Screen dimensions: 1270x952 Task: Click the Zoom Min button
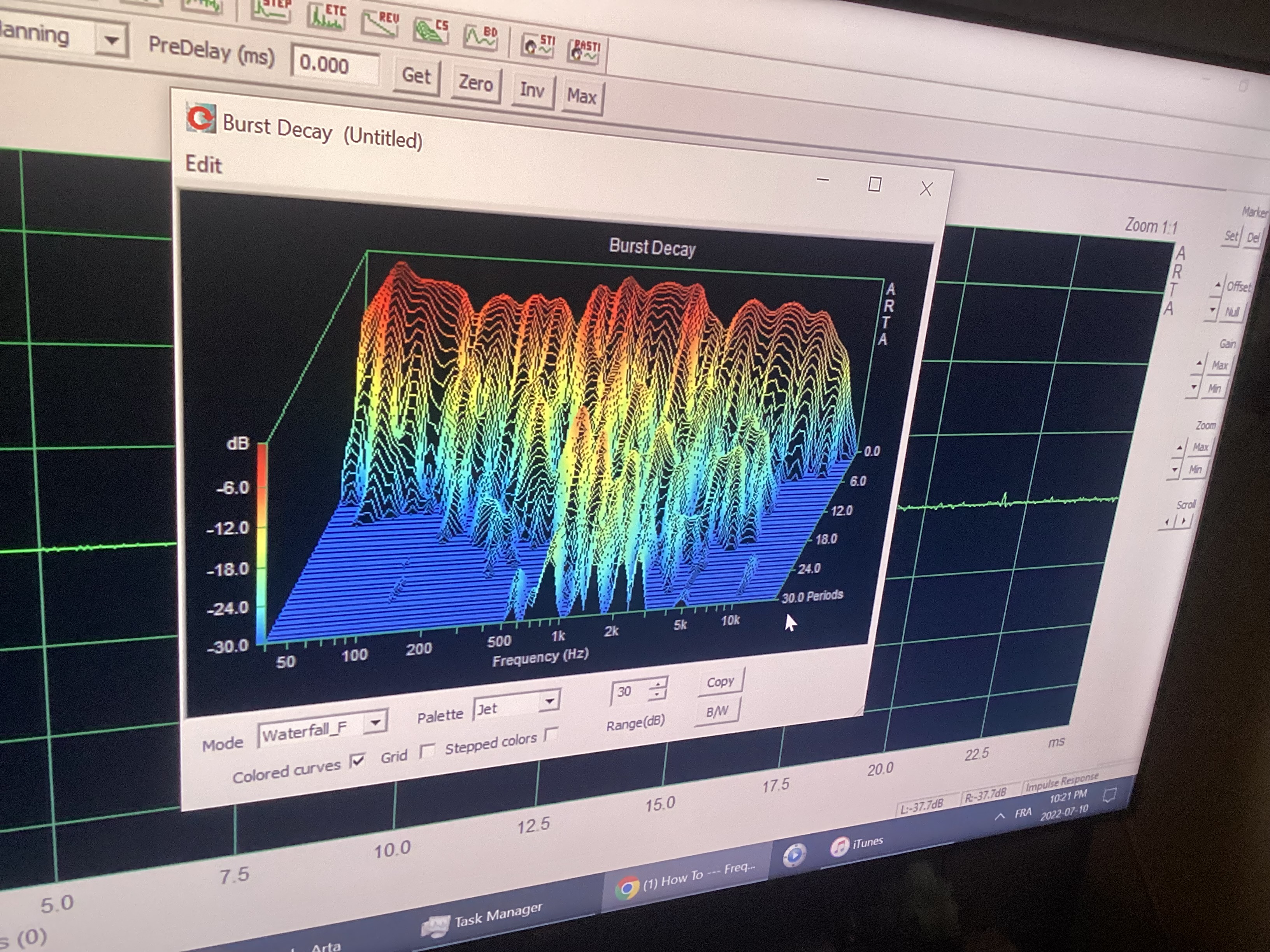coord(1195,470)
